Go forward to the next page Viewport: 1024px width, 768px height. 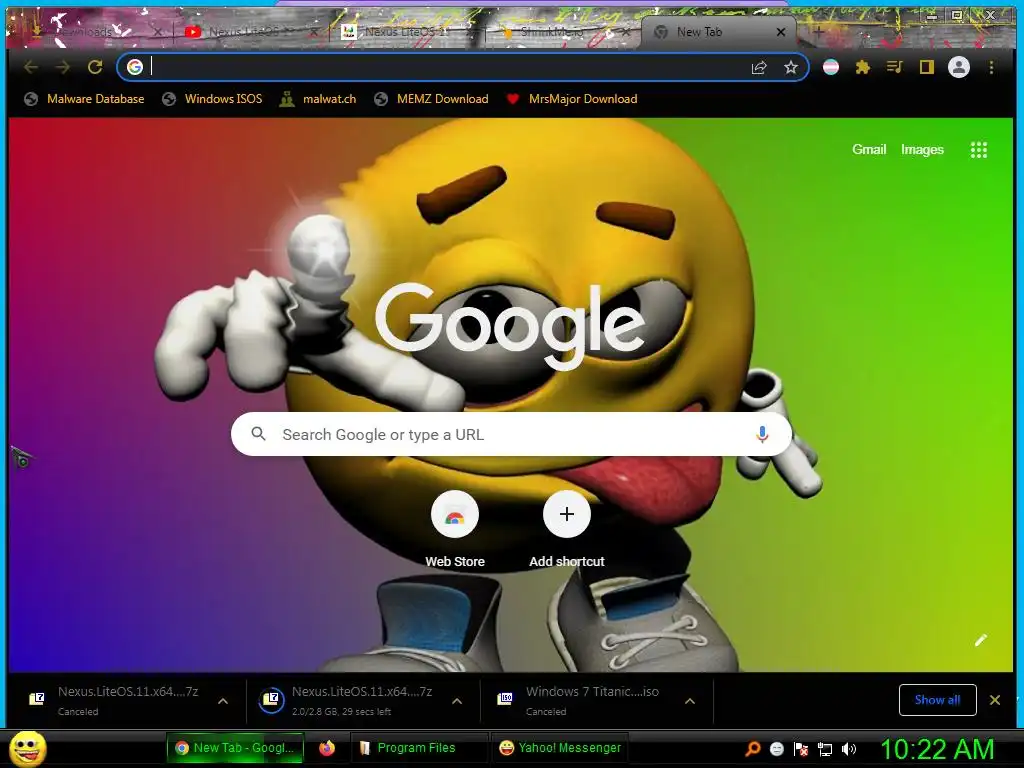[x=63, y=67]
